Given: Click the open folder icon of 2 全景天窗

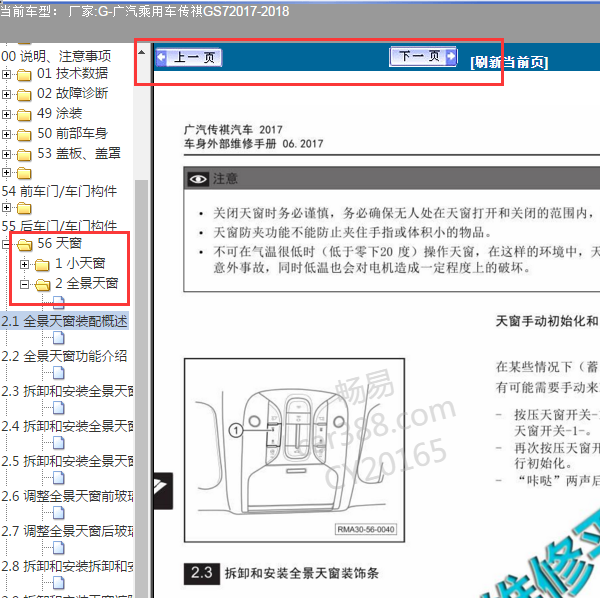Looking at the screenshot, I should pos(42,285).
